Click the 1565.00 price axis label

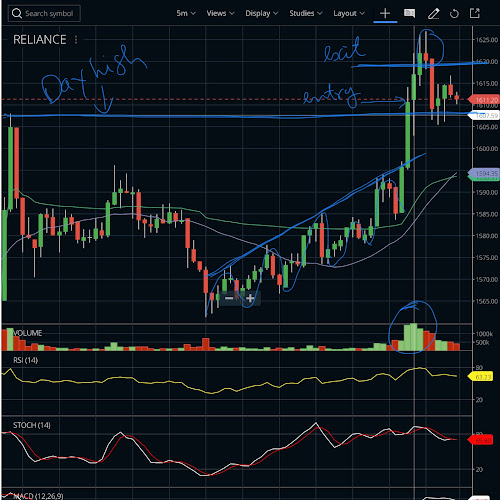[487, 301]
